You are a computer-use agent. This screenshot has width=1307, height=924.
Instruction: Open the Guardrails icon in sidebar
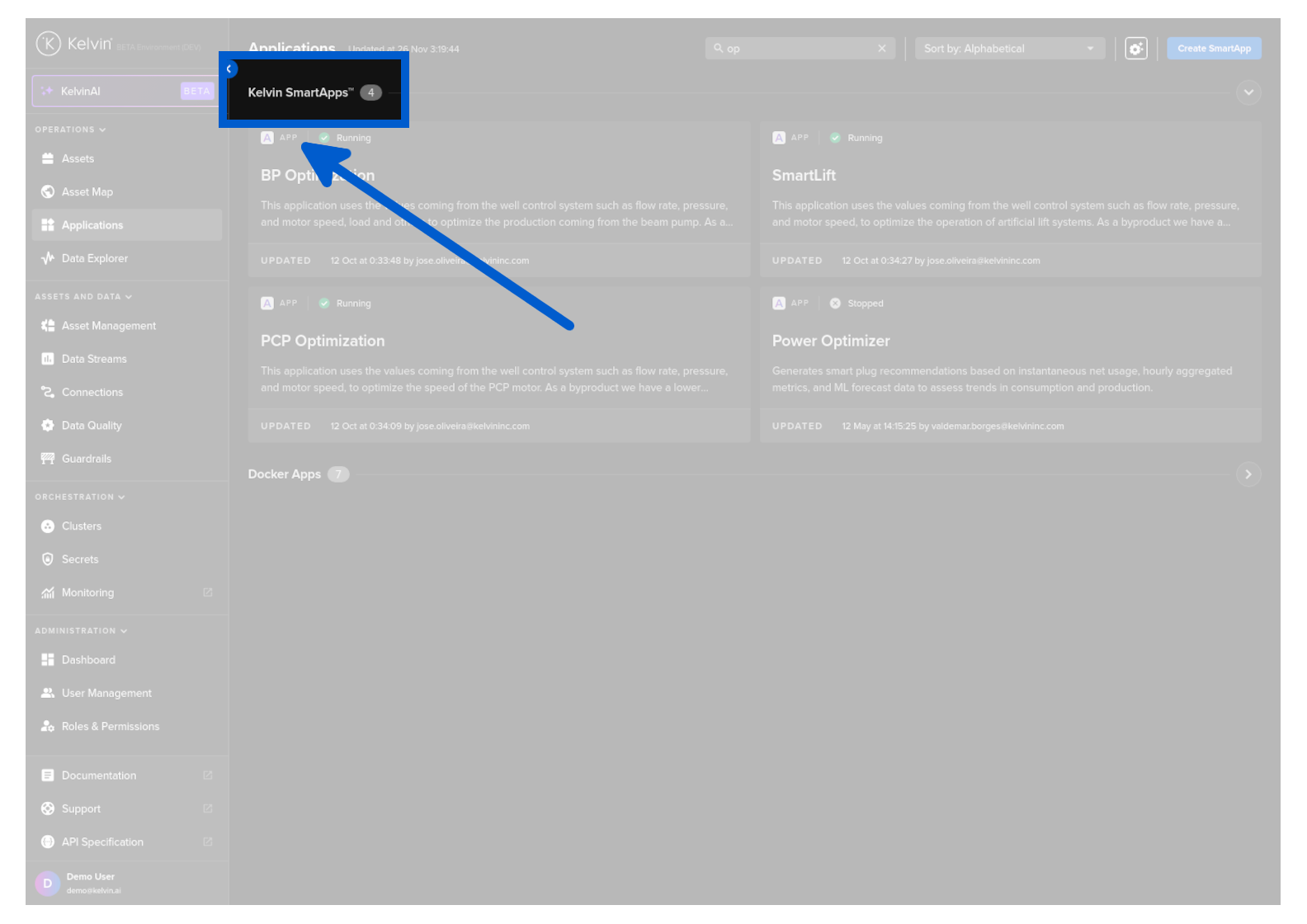point(48,459)
